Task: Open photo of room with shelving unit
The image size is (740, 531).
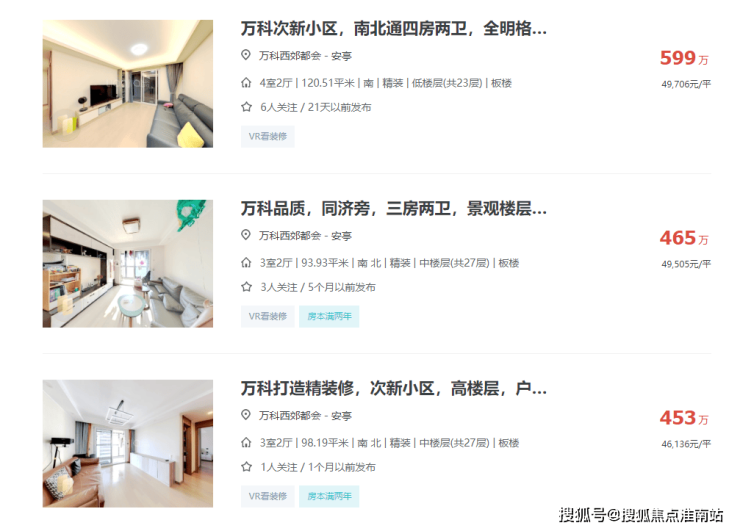Action: pyautogui.click(x=128, y=263)
